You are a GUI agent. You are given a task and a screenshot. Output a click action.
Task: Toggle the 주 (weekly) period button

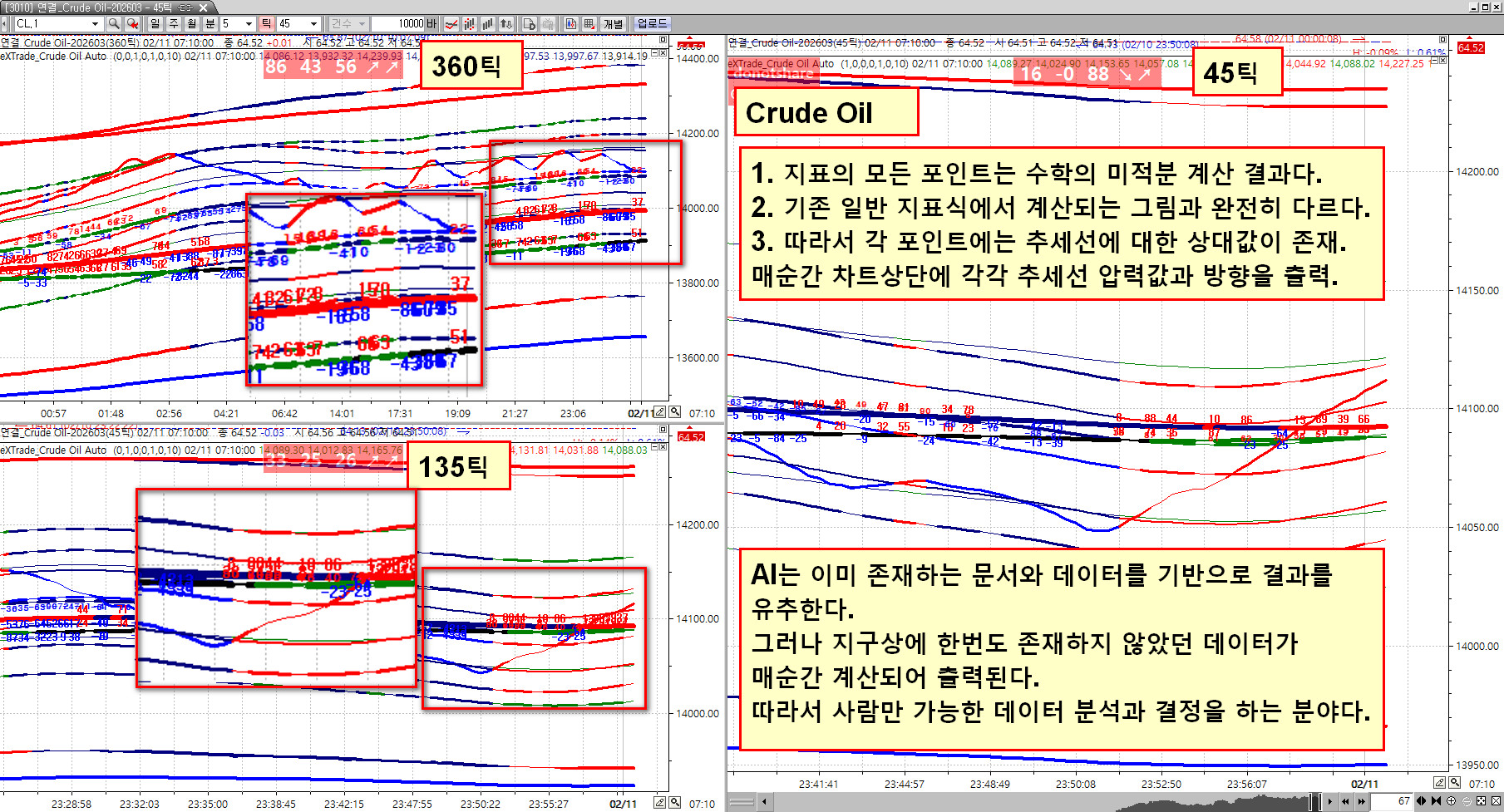174,23
